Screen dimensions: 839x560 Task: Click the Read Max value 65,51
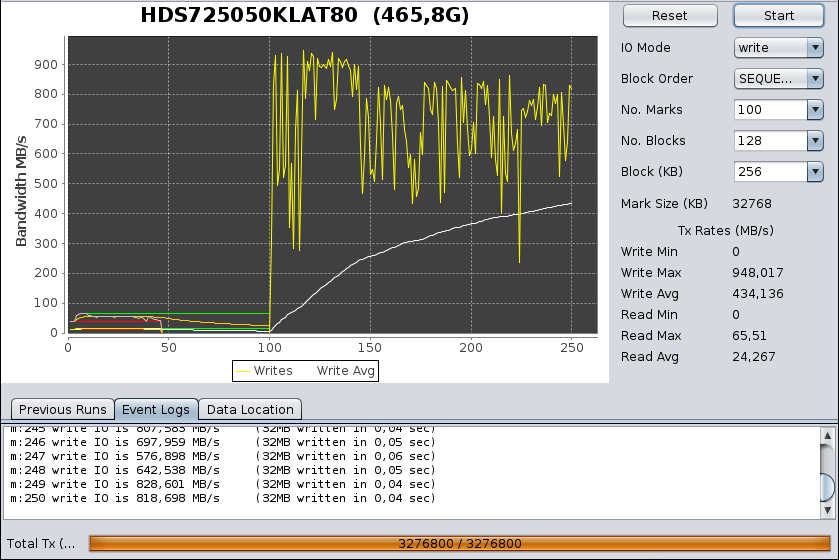(749, 336)
